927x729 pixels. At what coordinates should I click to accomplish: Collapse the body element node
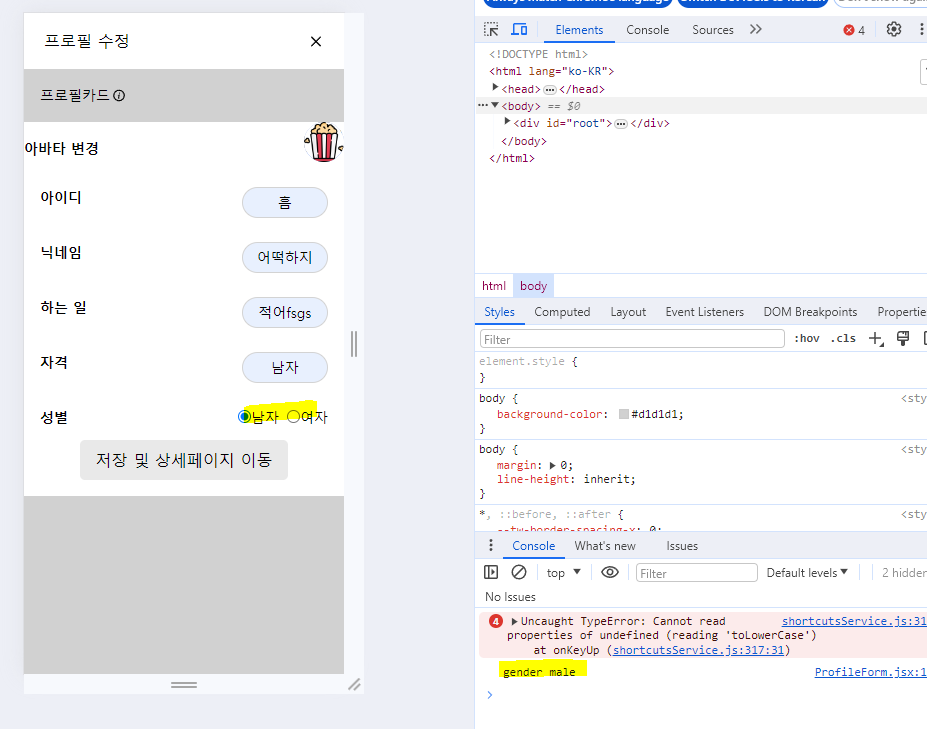tap(495, 105)
